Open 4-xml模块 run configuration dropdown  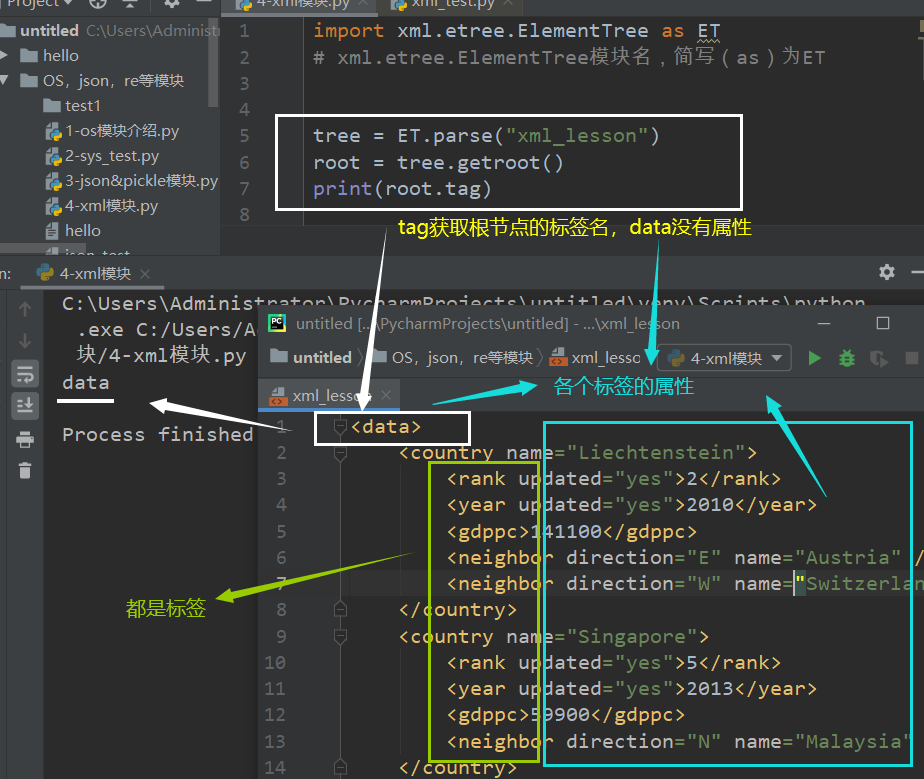[724, 358]
